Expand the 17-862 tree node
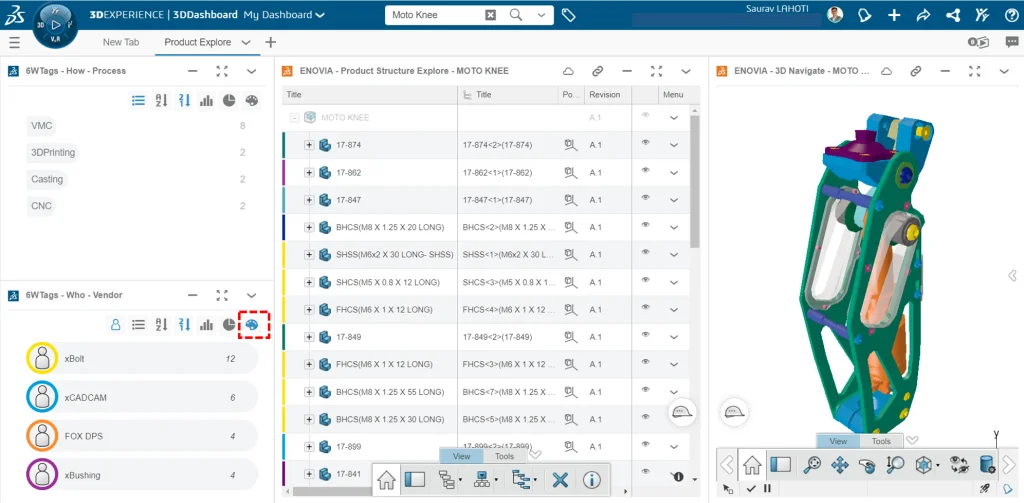 (309, 172)
